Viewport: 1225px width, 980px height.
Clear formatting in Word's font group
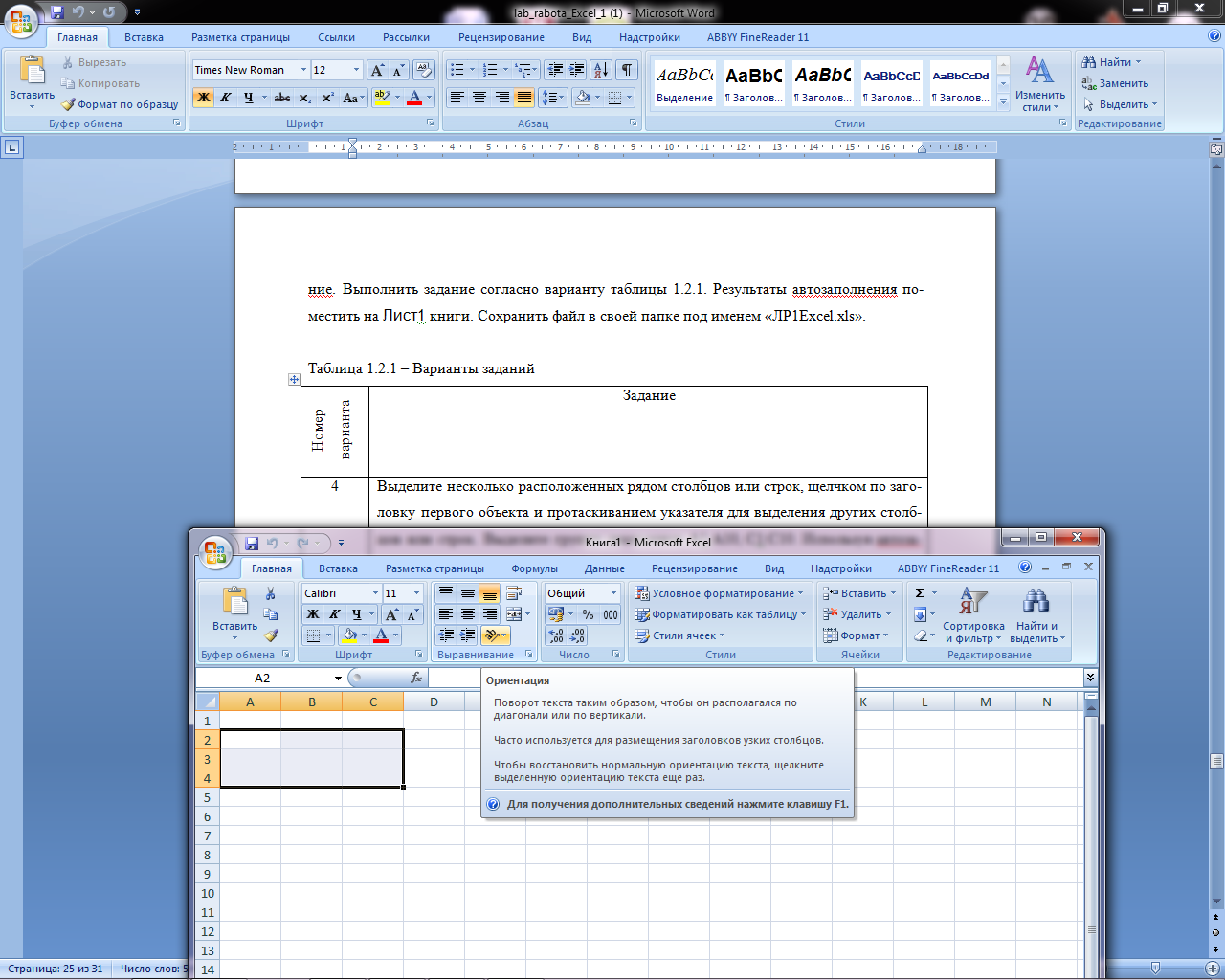424,70
